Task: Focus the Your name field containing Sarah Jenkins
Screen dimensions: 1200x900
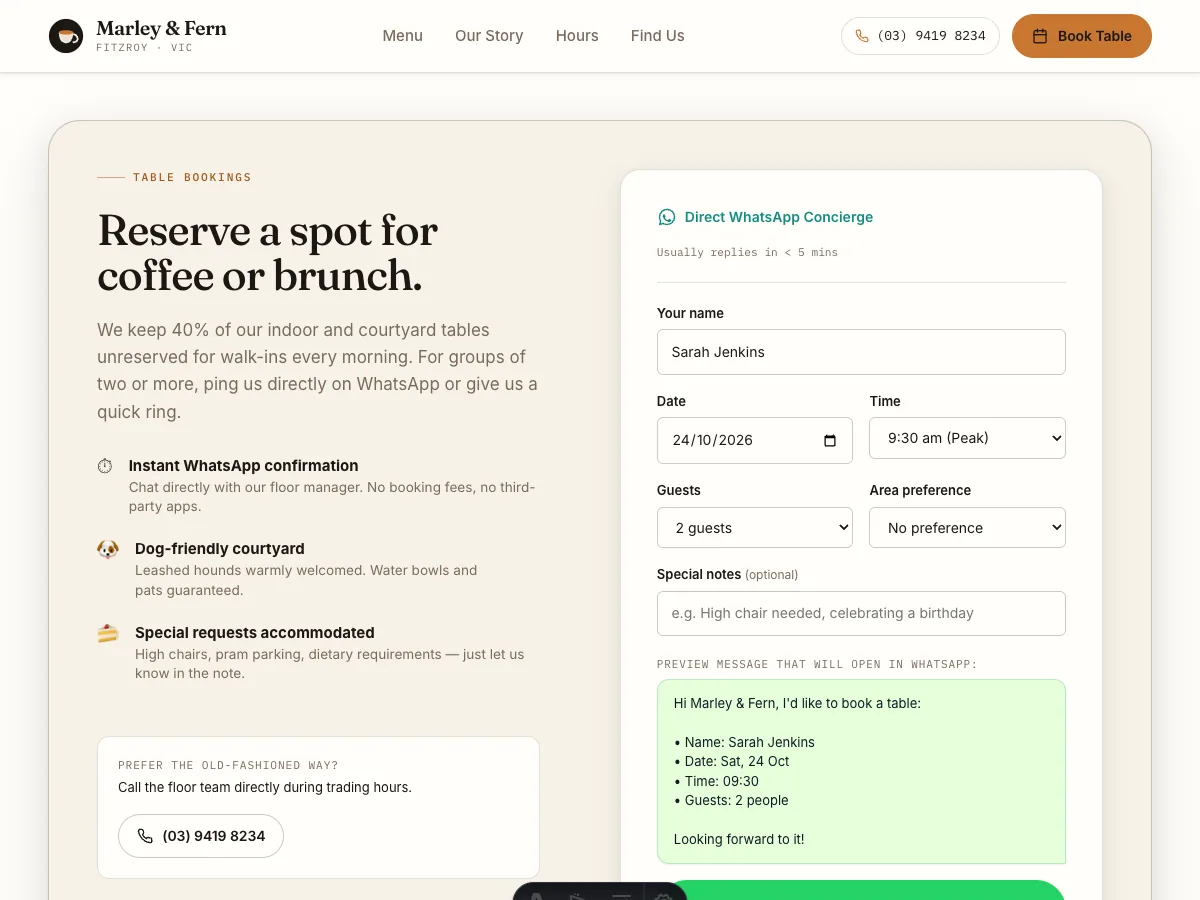Action: click(861, 352)
